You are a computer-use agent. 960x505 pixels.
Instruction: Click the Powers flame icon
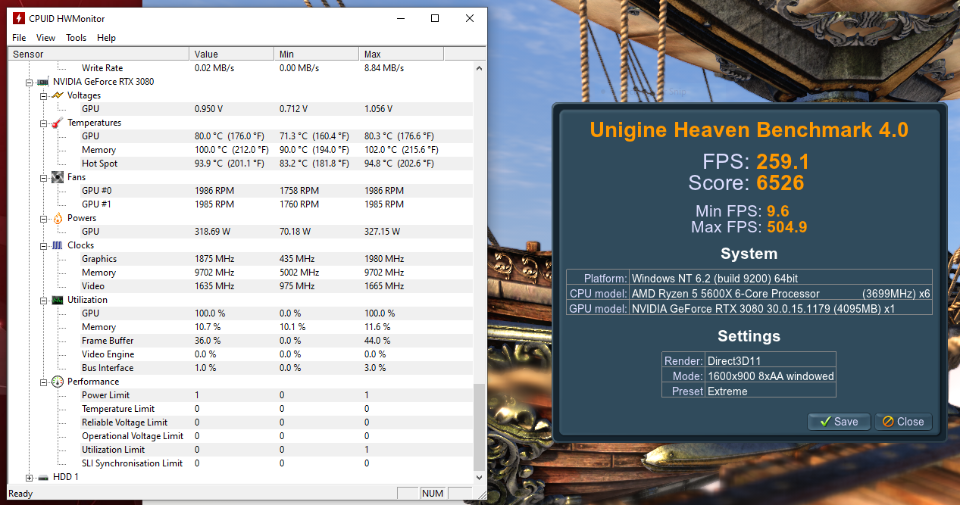[x=58, y=218]
